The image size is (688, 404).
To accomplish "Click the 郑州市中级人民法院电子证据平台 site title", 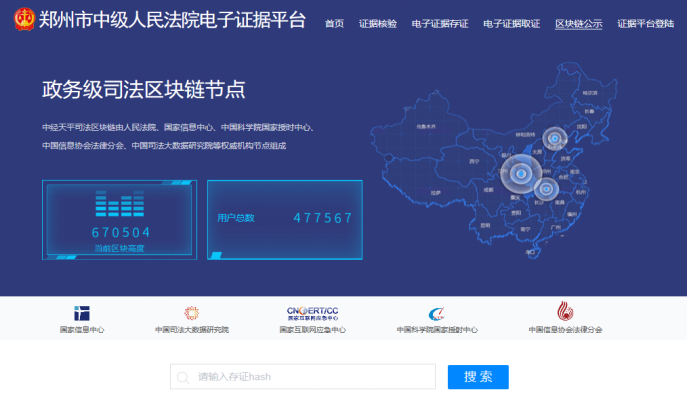I will click(172, 20).
